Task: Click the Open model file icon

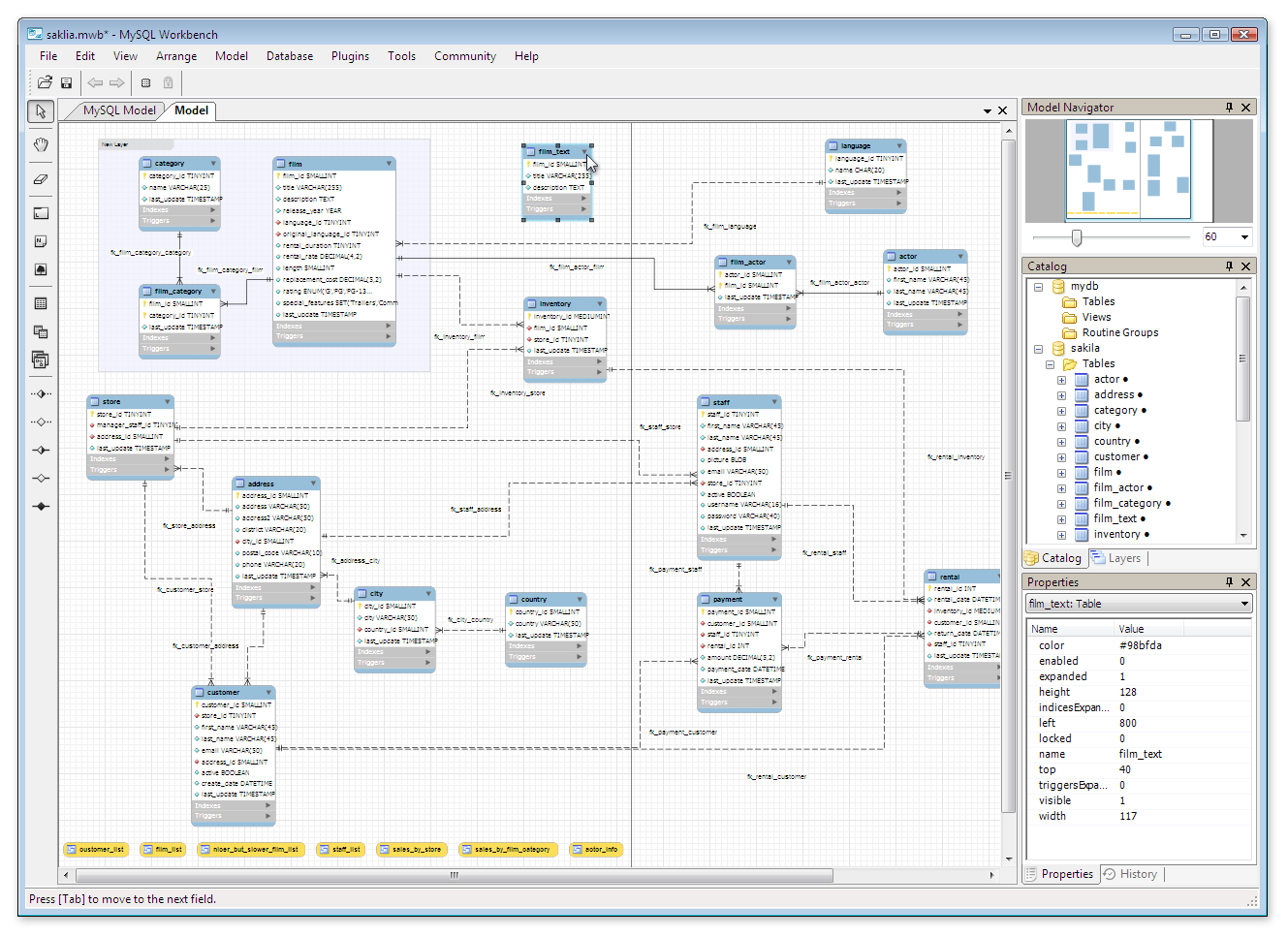Action: [x=45, y=83]
